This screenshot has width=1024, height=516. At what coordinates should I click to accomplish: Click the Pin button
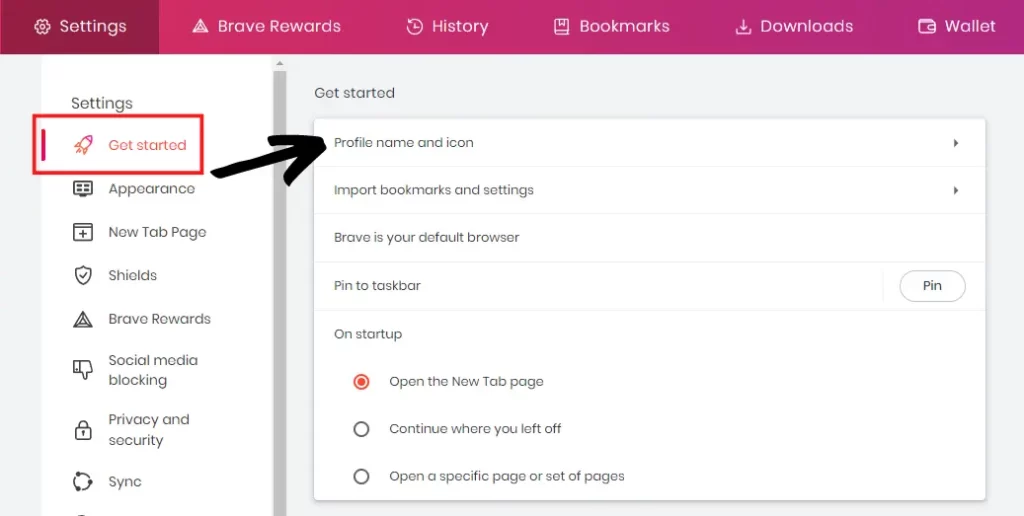pos(933,285)
